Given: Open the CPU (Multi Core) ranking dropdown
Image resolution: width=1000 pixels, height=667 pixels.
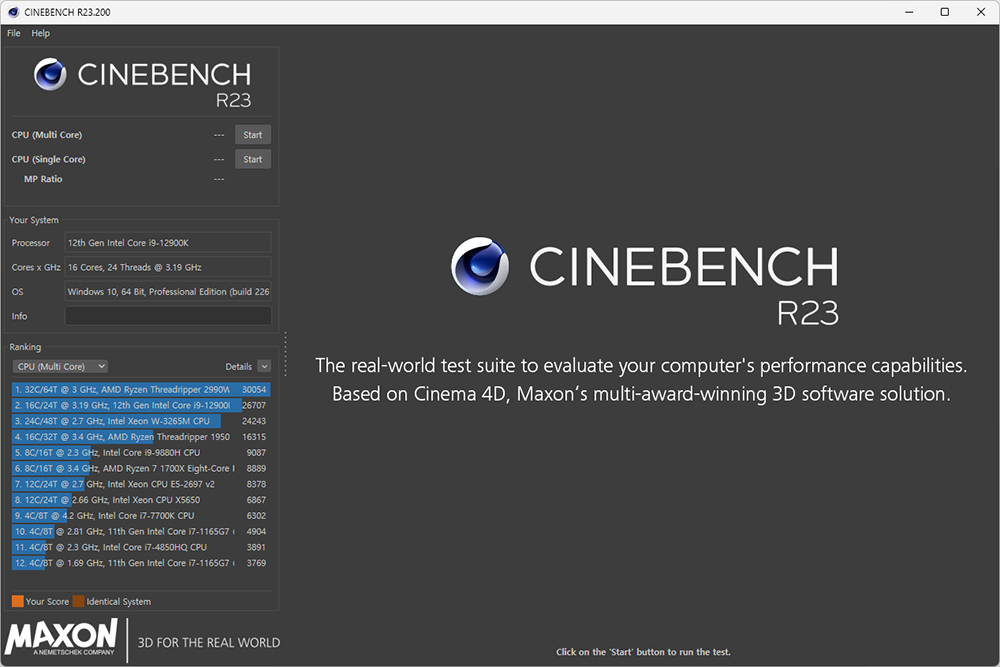Looking at the screenshot, I should pyautogui.click(x=60, y=366).
